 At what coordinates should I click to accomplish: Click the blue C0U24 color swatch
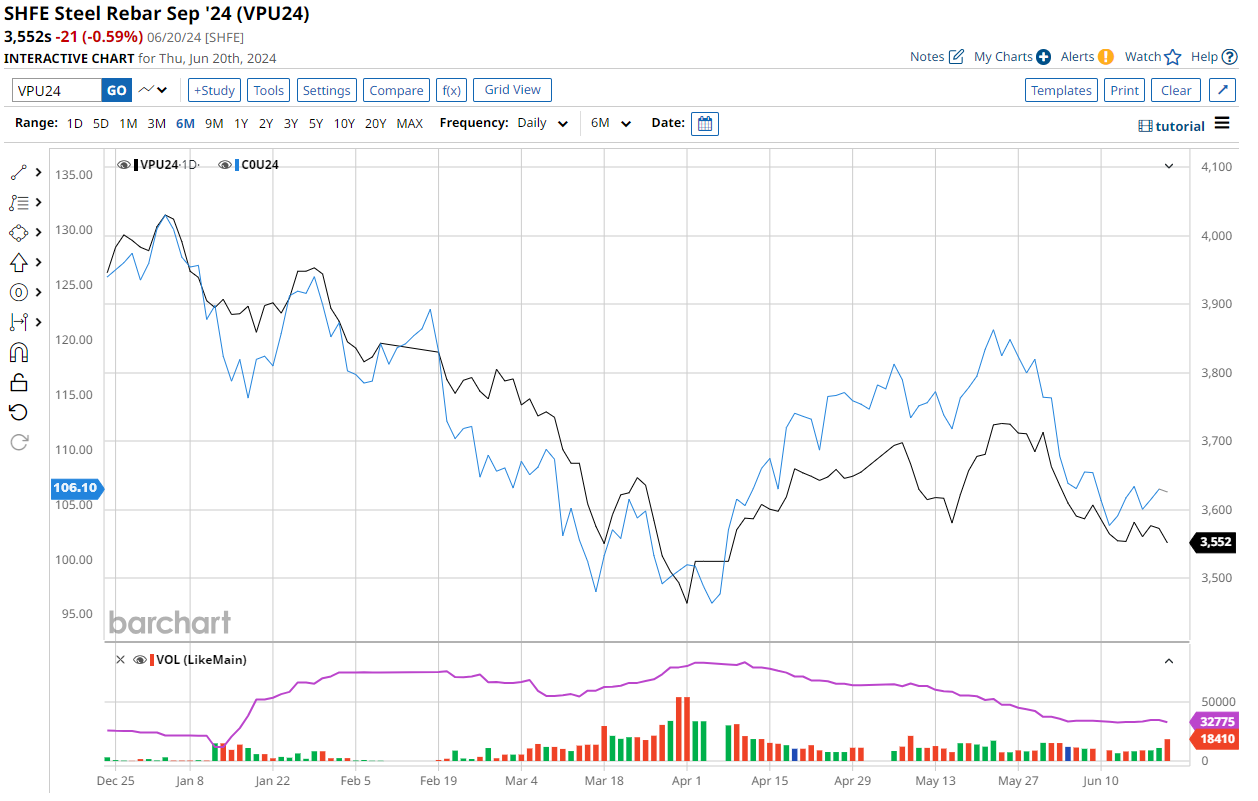click(x=237, y=165)
